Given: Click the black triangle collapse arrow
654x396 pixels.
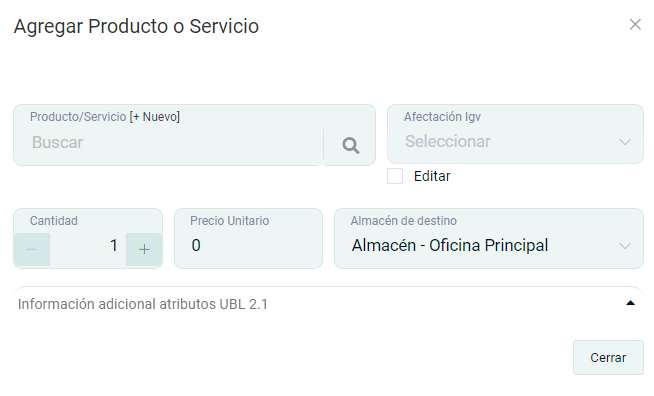Looking at the screenshot, I should [630, 303].
